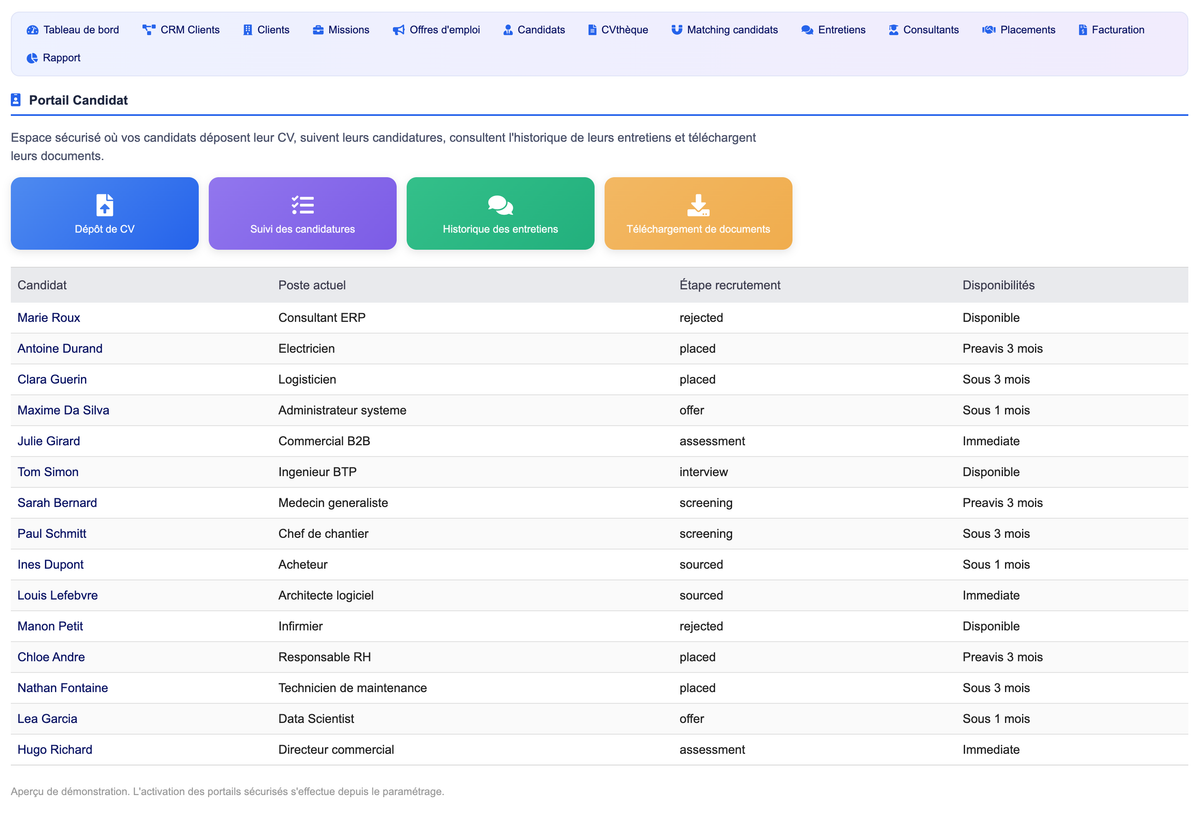This screenshot has height=828, width=1200.
Task: Open the Facturation menu item
Action: [1111, 30]
